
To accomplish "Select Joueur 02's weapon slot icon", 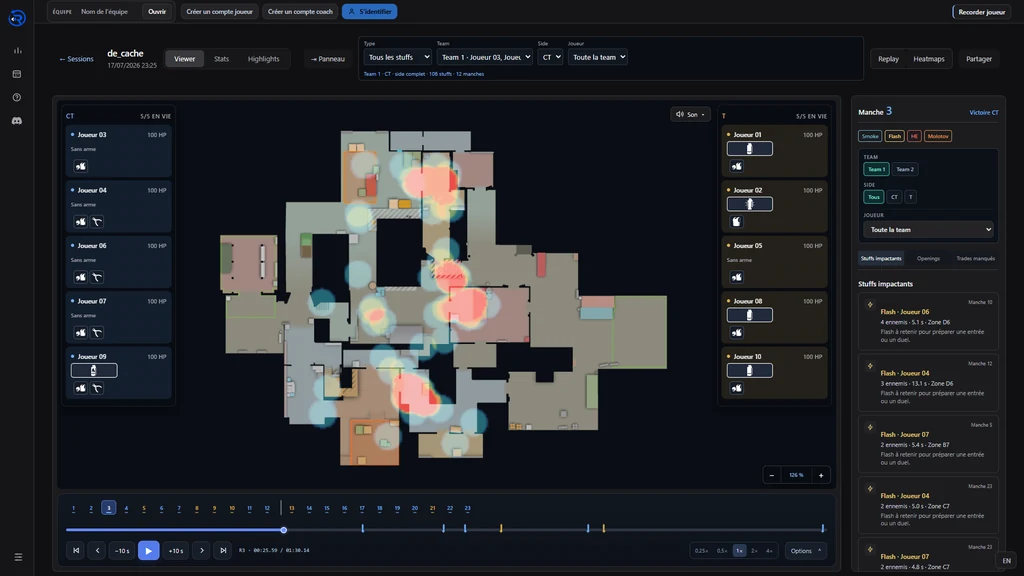I will (x=750, y=204).
